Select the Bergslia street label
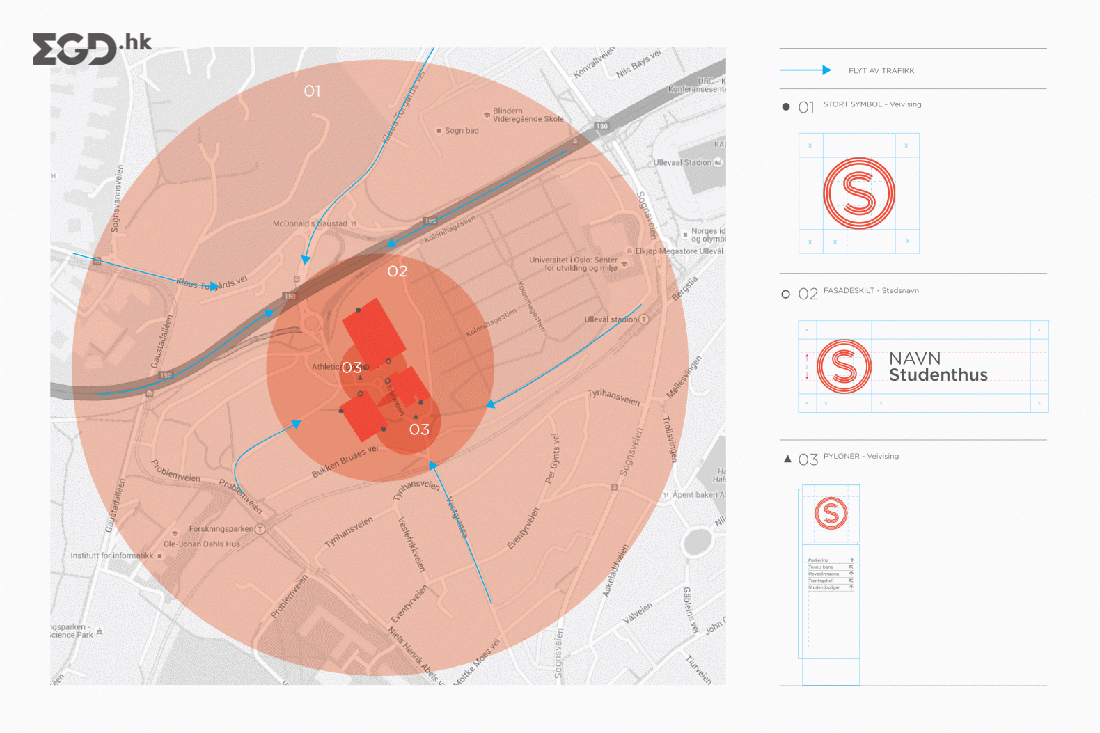 click(685, 288)
